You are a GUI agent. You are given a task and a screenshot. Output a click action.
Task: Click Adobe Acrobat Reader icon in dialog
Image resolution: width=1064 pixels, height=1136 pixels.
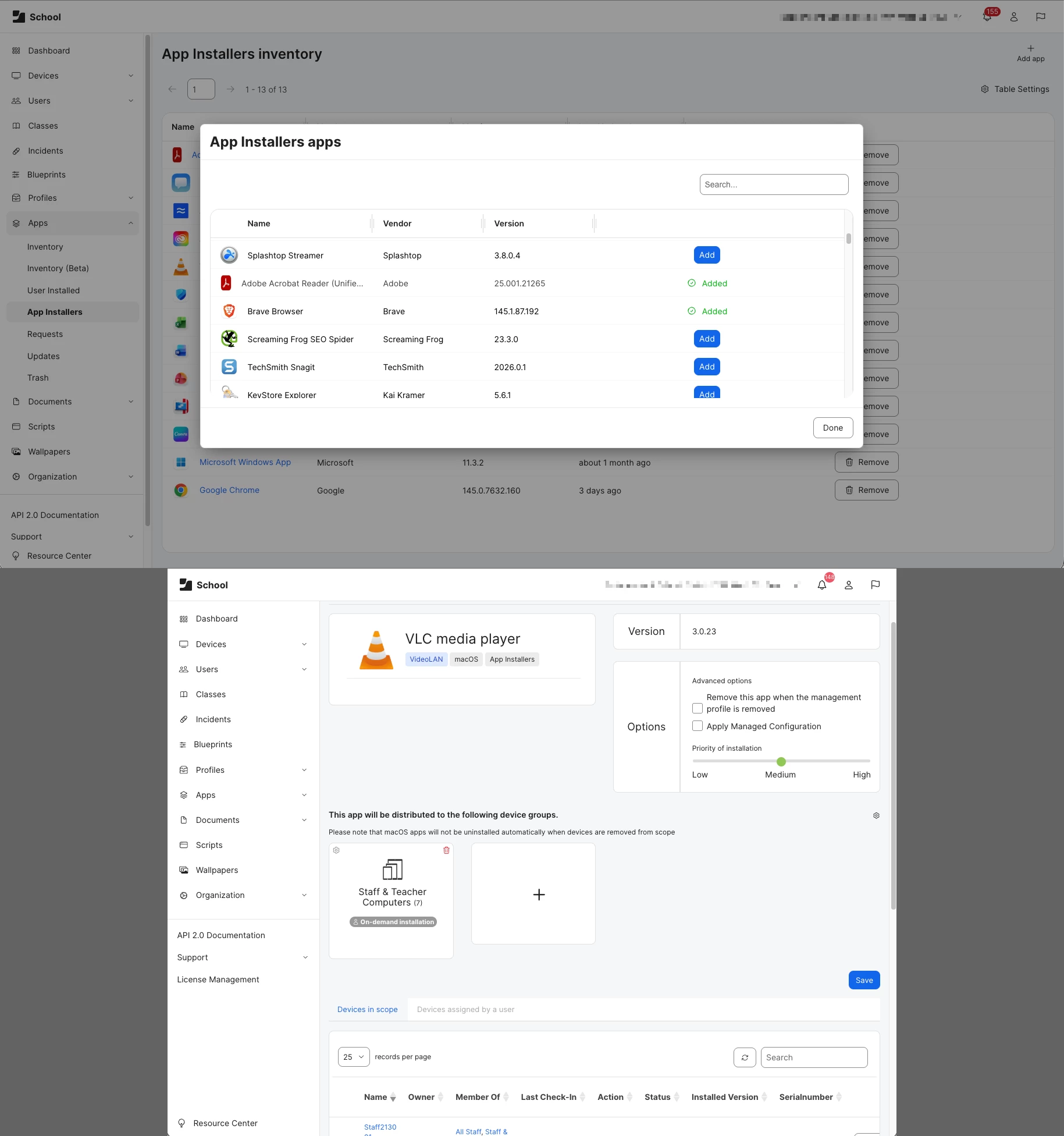pyautogui.click(x=226, y=283)
